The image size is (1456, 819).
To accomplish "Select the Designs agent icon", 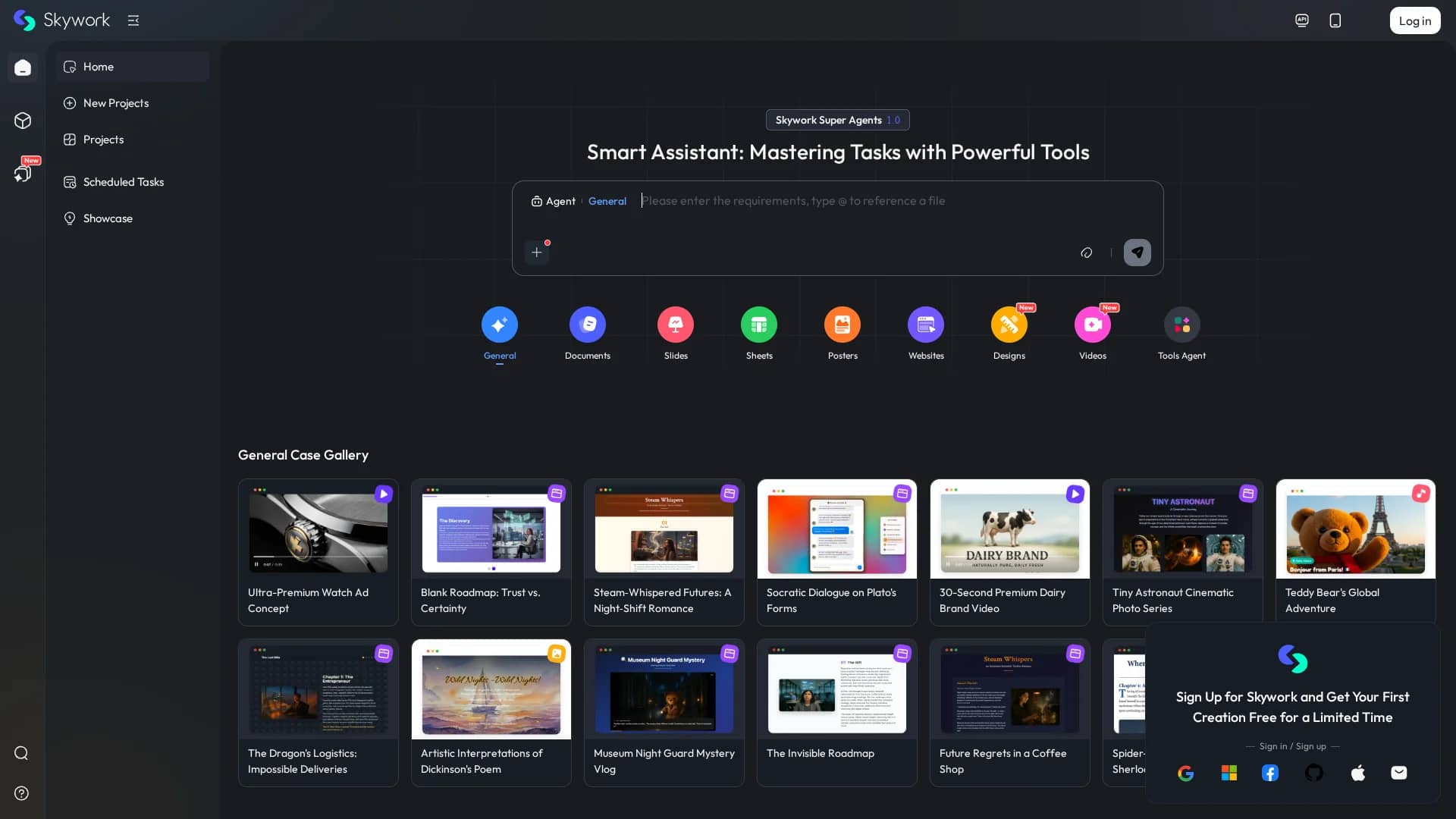I will [1009, 325].
